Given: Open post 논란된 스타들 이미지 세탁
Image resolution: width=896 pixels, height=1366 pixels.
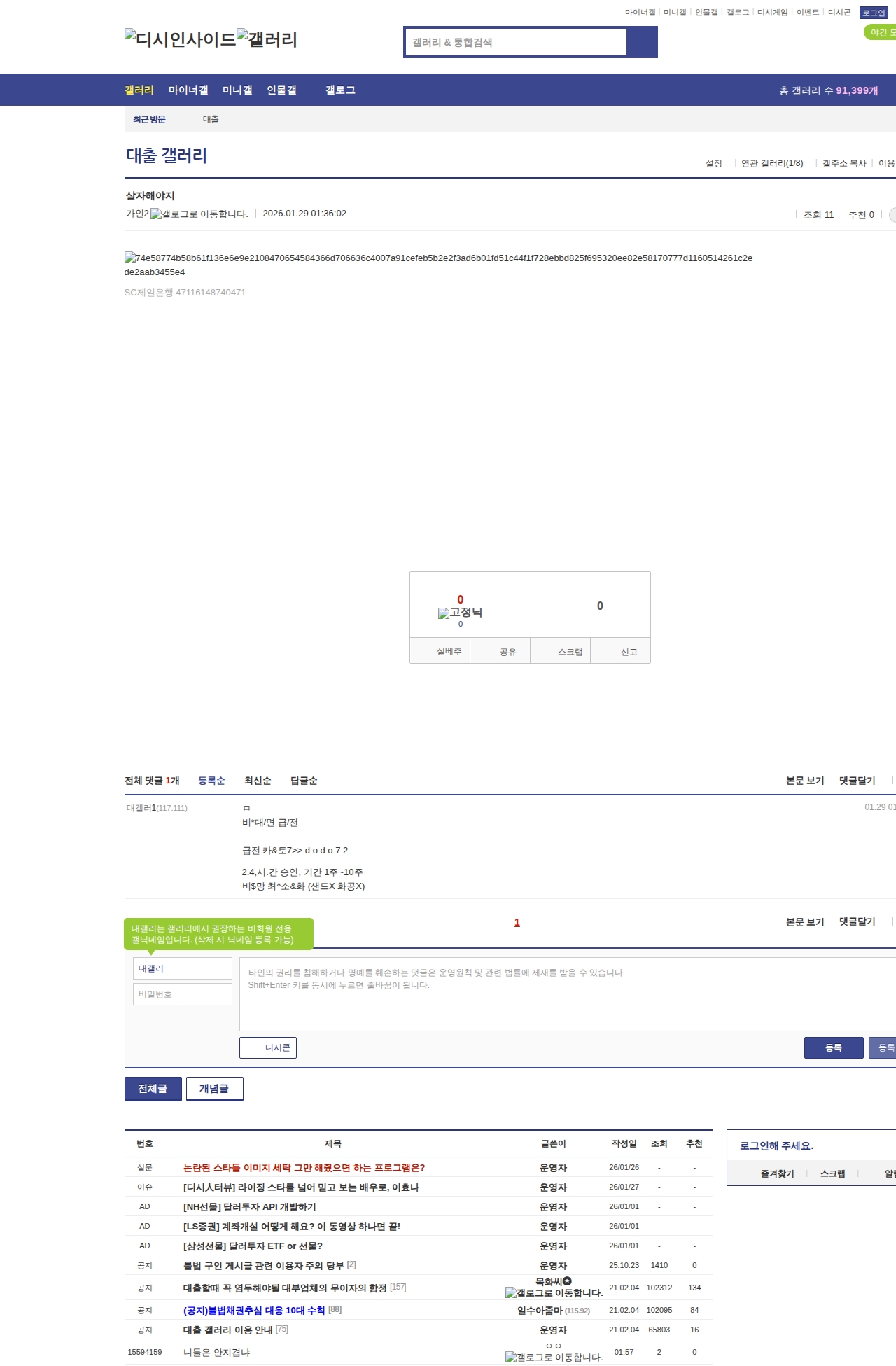Looking at the screenshot, I should [304, 1168].
